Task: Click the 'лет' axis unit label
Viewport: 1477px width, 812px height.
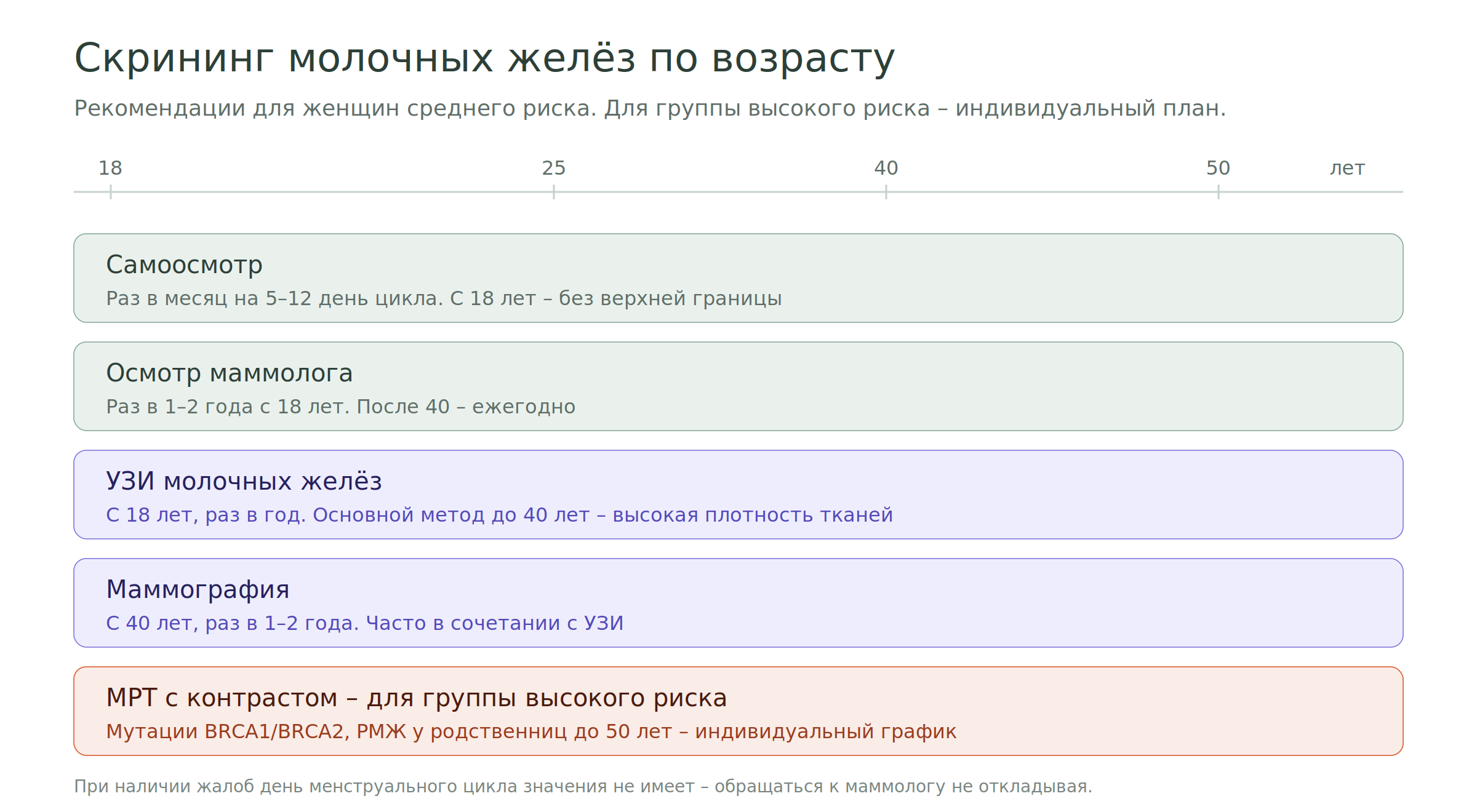Action: tap(1347, 169)
